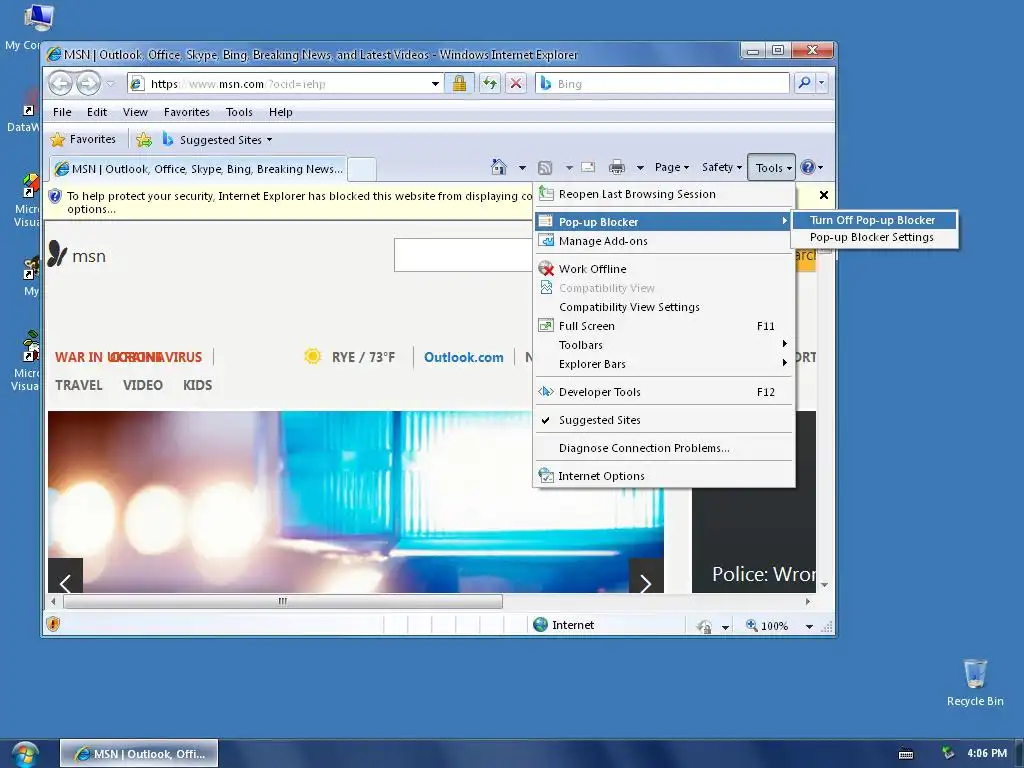
Task: Open the Print dropdown arrow
Action: tap(641, 168)
